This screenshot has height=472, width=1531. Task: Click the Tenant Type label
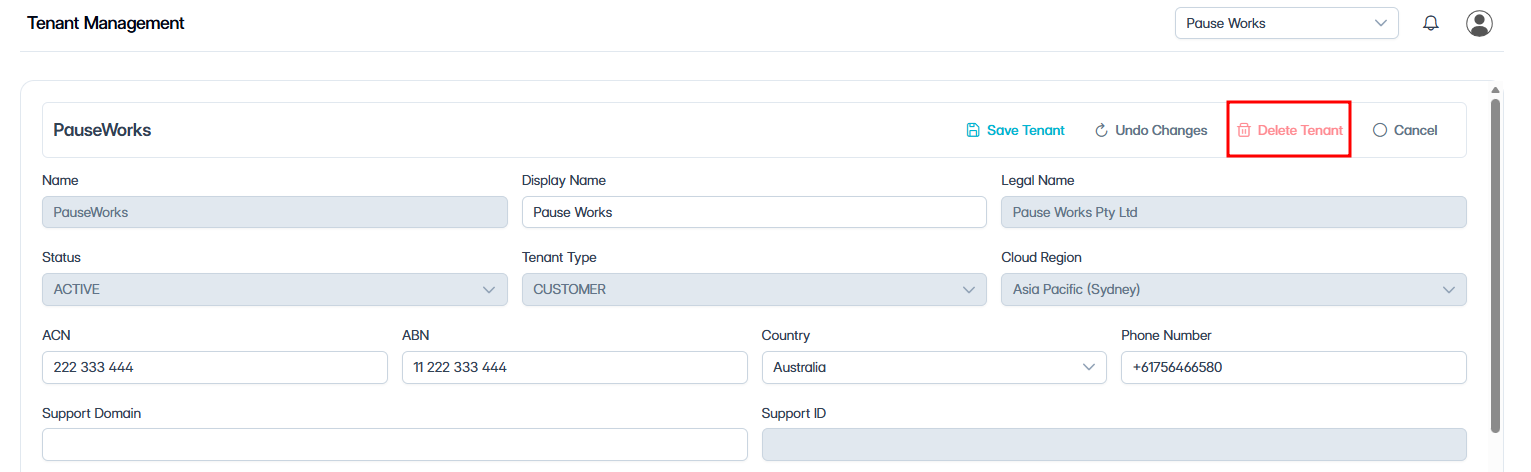559,258
